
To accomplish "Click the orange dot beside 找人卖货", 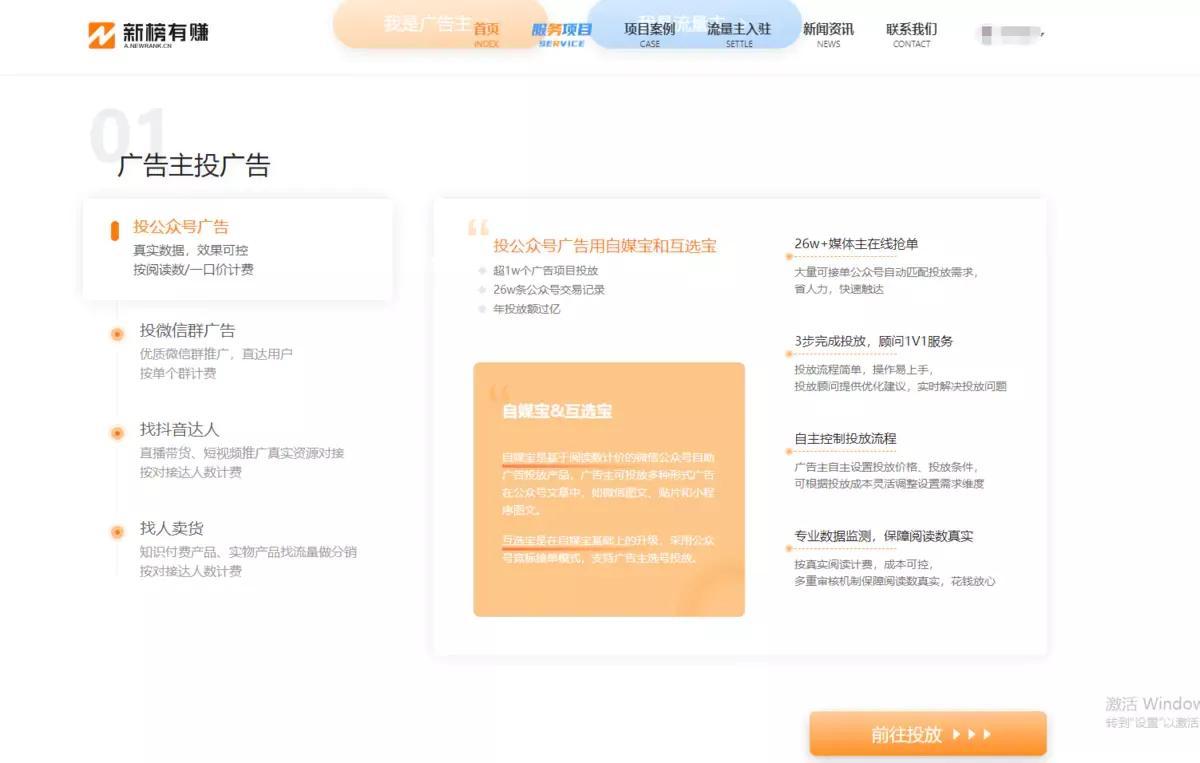I will click(117, 532).
